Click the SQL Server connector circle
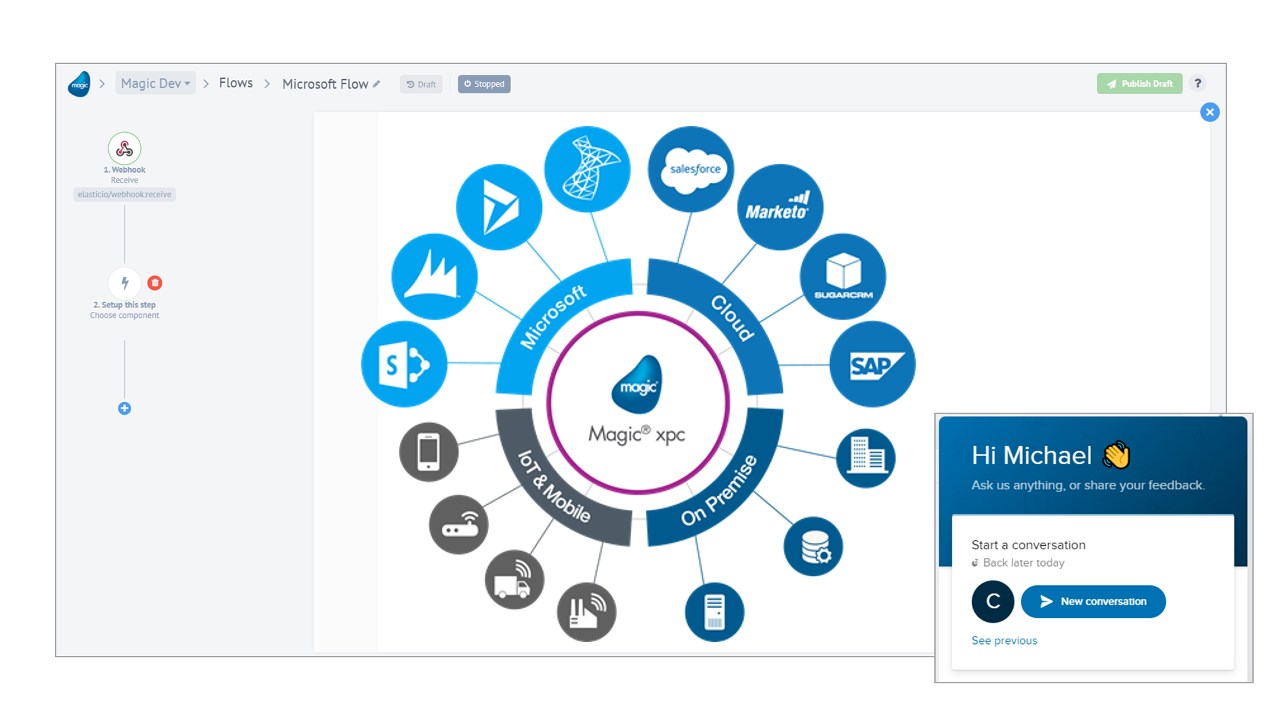Viewport: 1280px width, 720px height. (x=587, y=169)
